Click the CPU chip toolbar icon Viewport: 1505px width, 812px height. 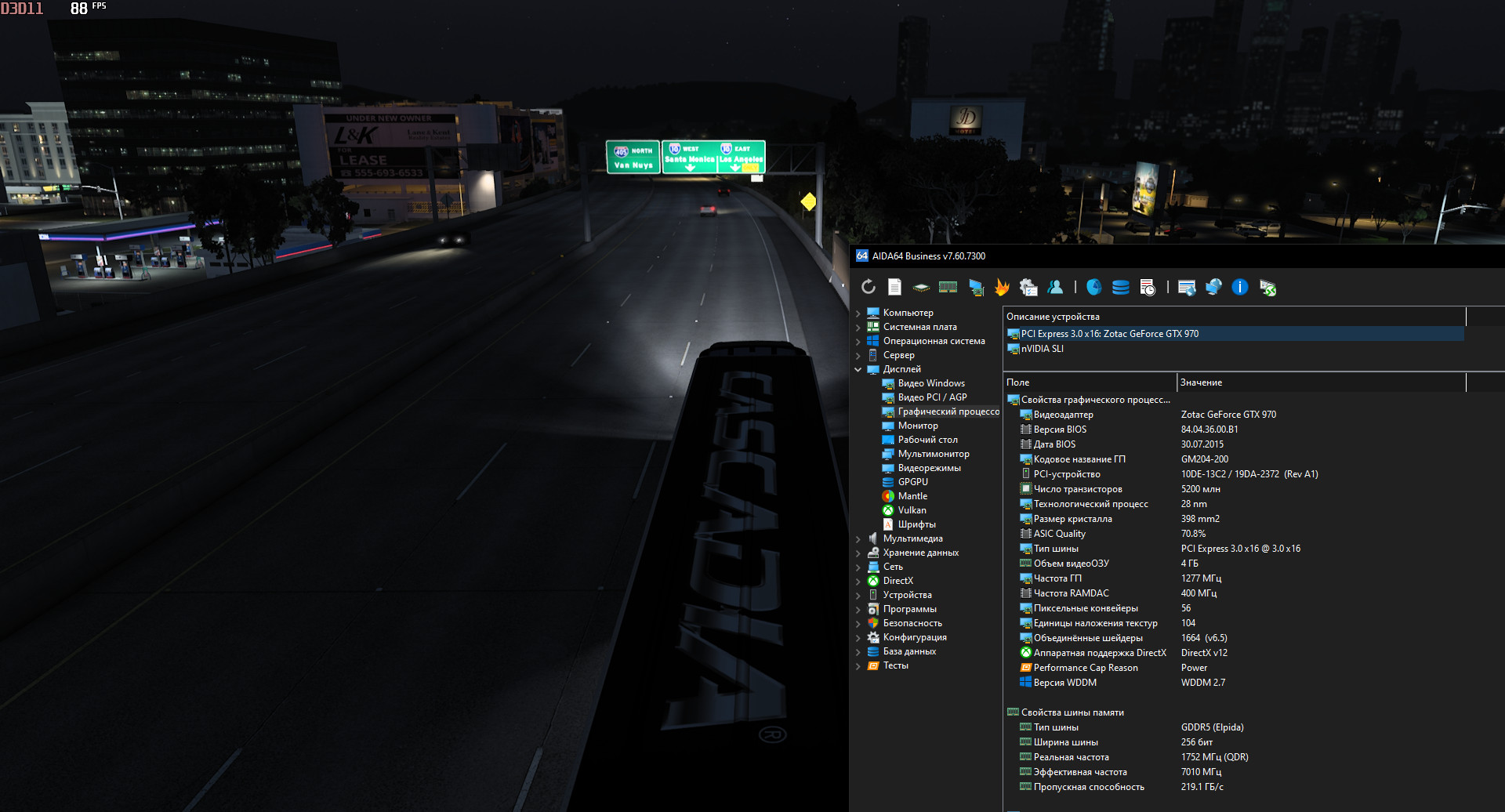pos(921,288)
